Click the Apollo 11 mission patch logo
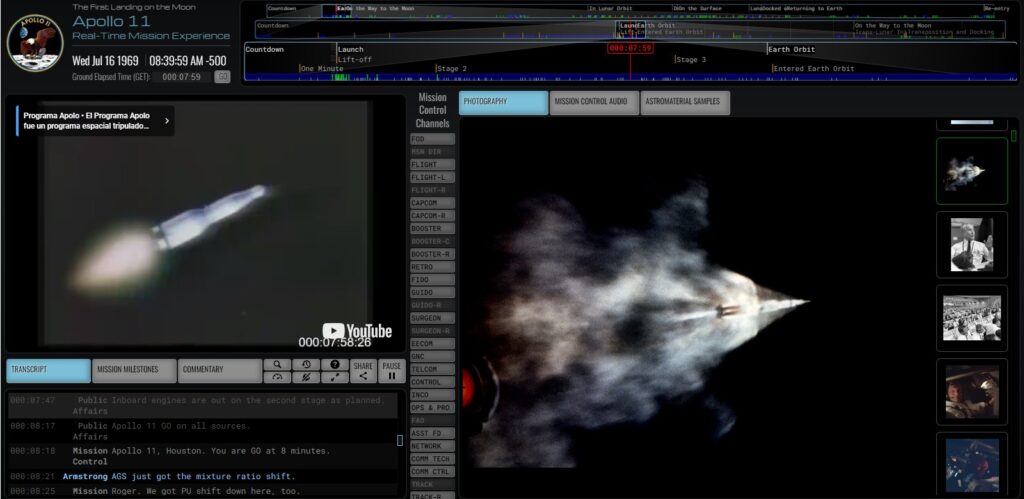Image resolution: width=1024 pixels, height=499 pixels. tap(35, 43)
